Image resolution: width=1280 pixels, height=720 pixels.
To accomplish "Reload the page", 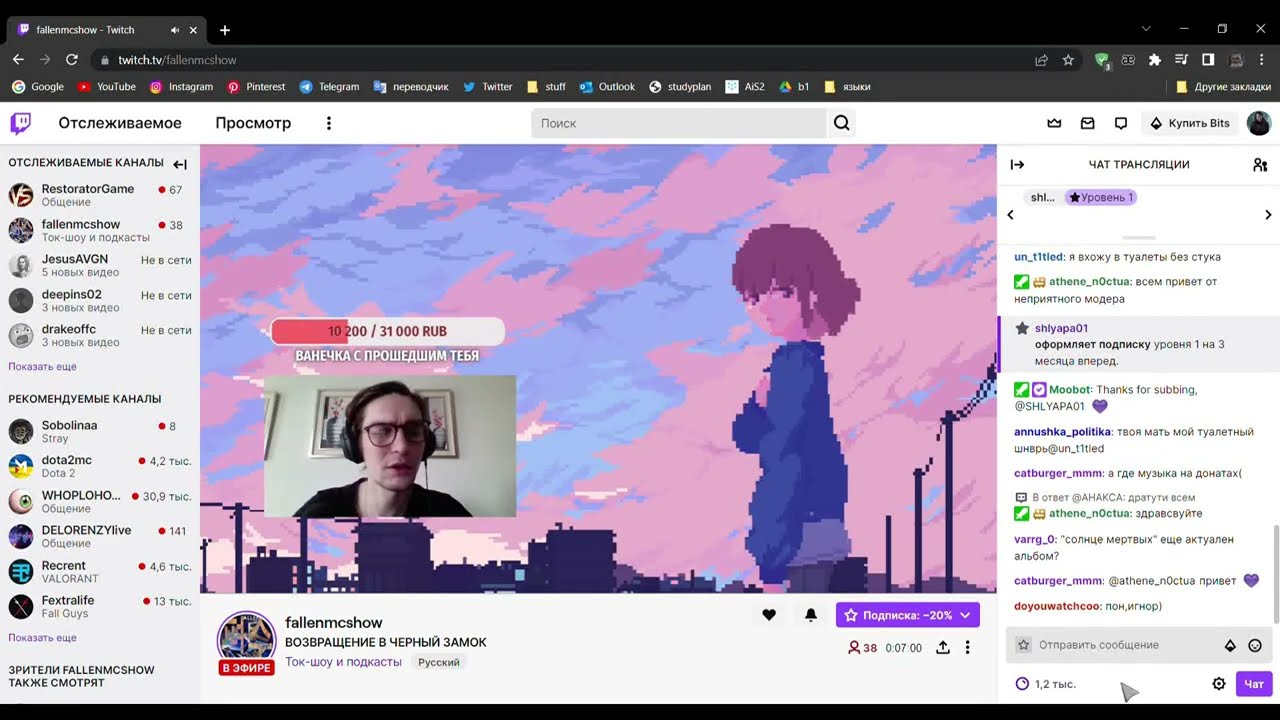I will (x=72, y=60).
